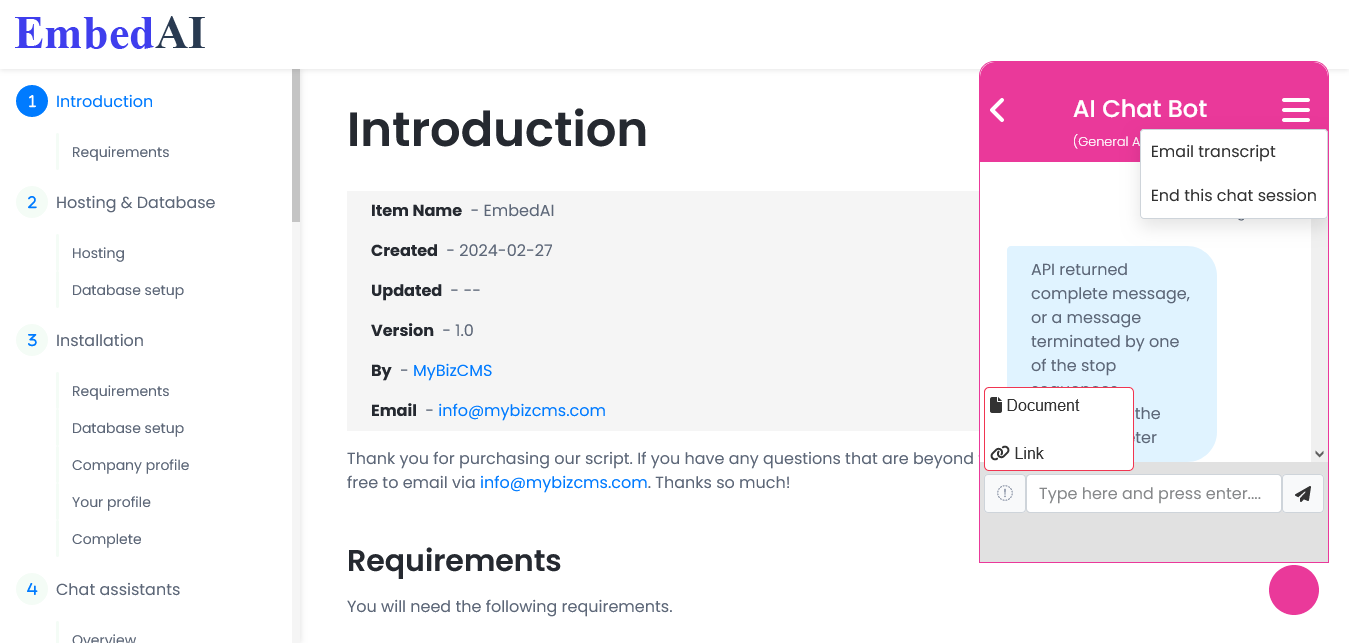This screenshot has height=643, width=1349.
Task: Click the send paper-plane icon
Action: (1303, 494)
